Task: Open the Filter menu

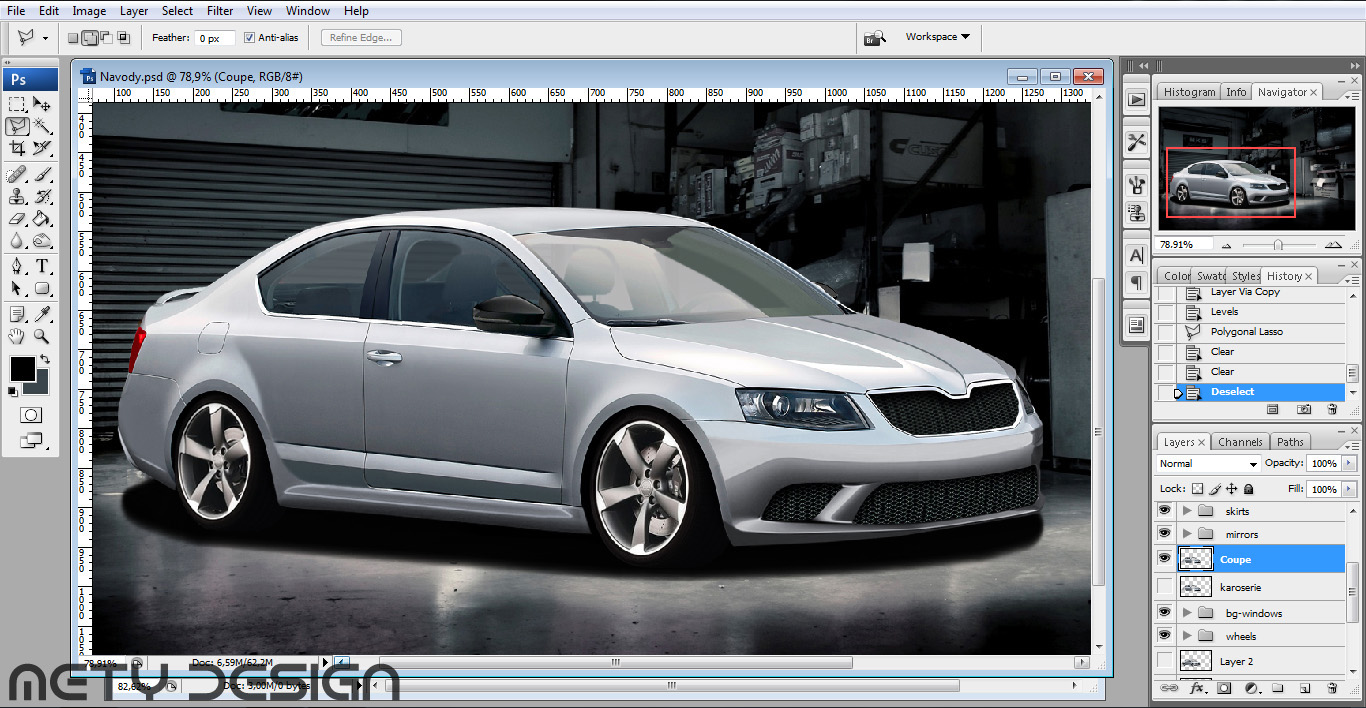Action: pos(220,11)
